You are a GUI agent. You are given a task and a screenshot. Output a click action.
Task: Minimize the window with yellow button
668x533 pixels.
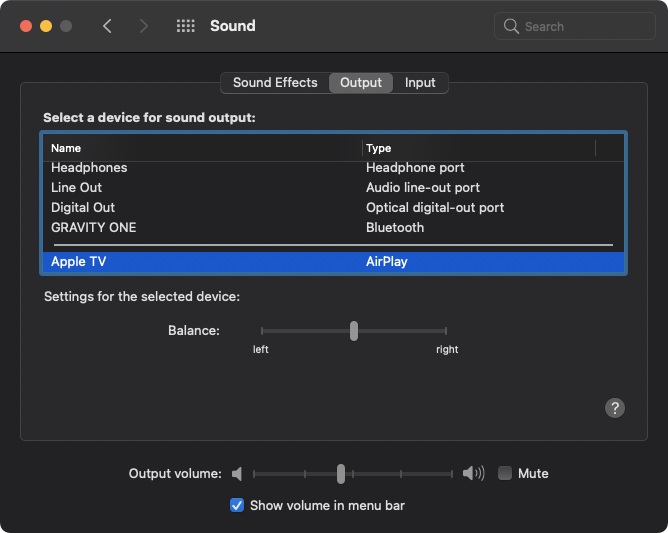pyautogui.click(x=46, y=26)
